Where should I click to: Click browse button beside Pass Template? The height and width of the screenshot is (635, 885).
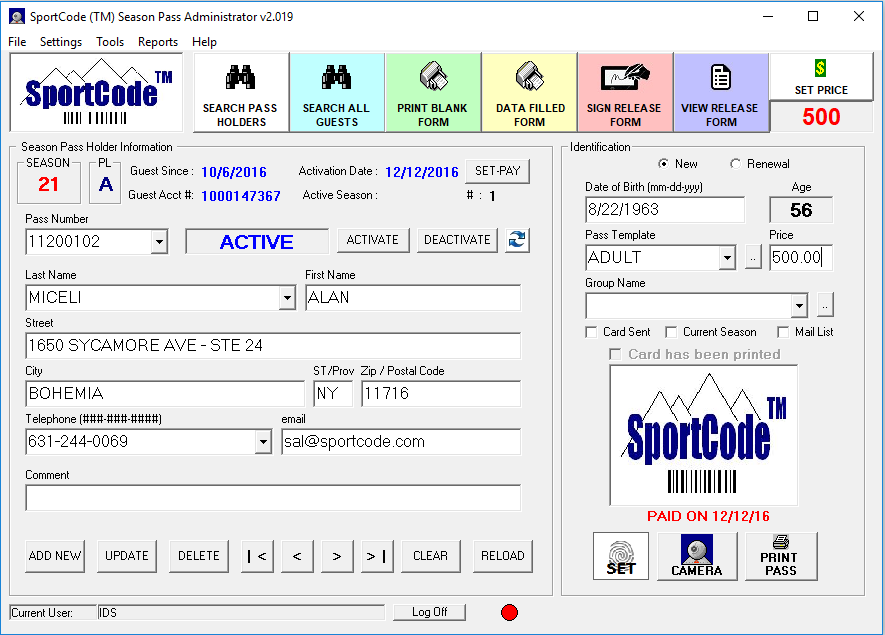[753, 258]
